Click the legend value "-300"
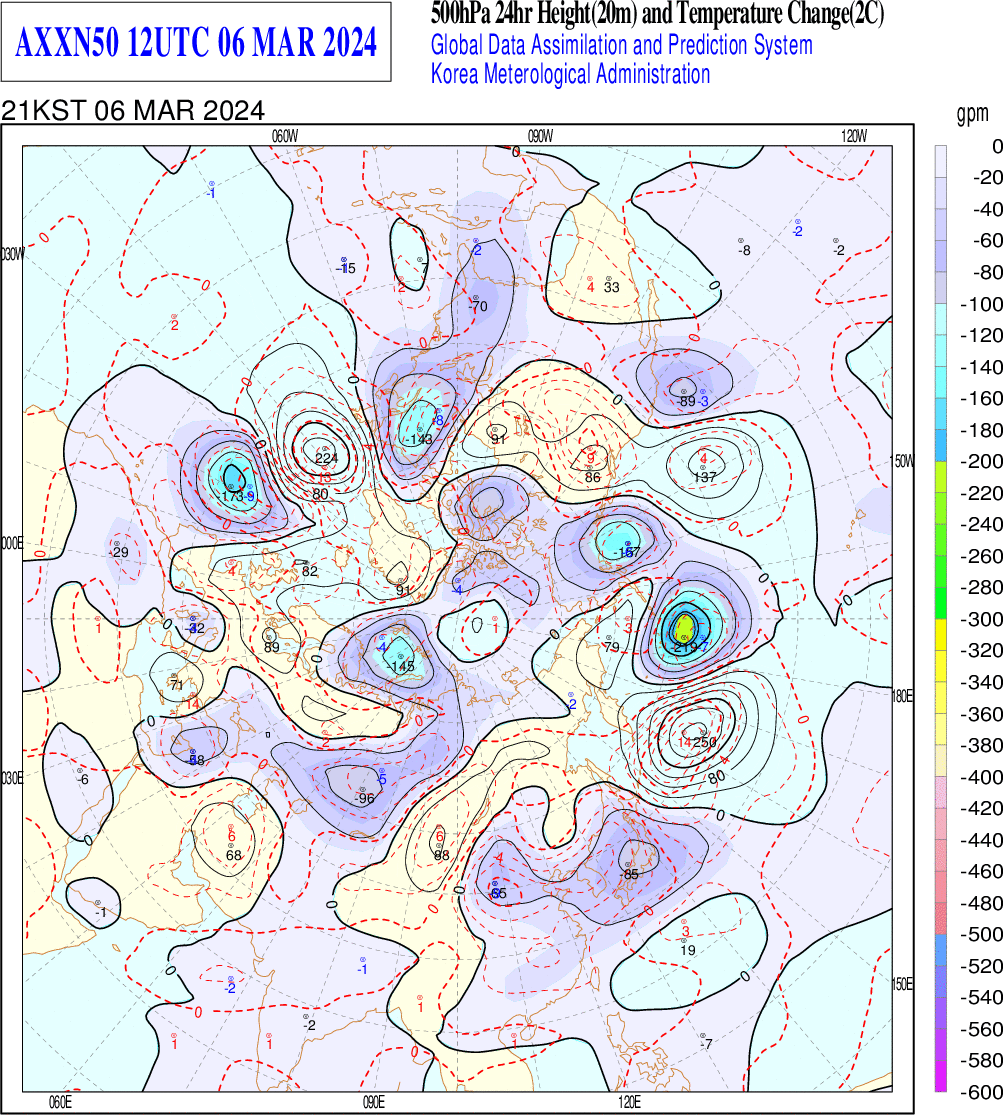The height and width of the screenshot is (1115, 1003). click(x=981, y=619)
